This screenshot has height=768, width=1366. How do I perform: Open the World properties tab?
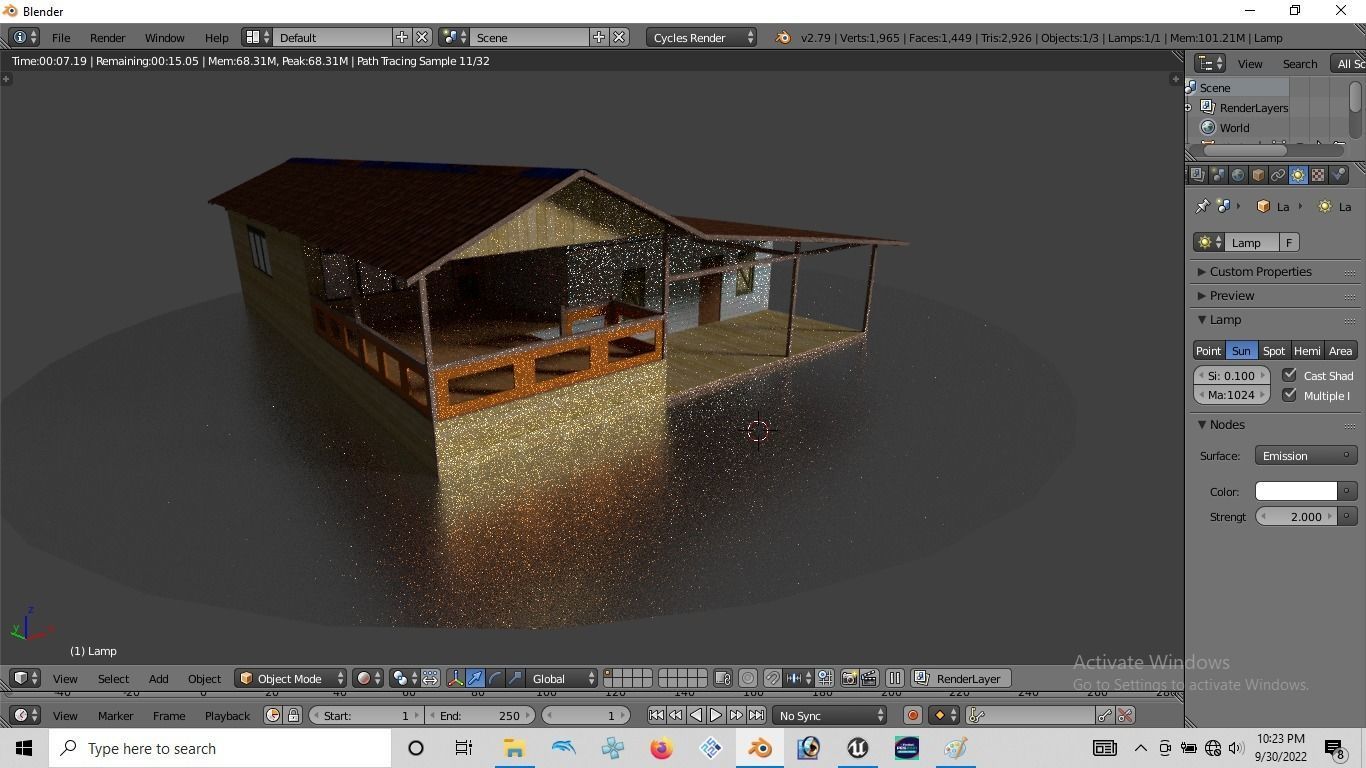[1238, 175]
